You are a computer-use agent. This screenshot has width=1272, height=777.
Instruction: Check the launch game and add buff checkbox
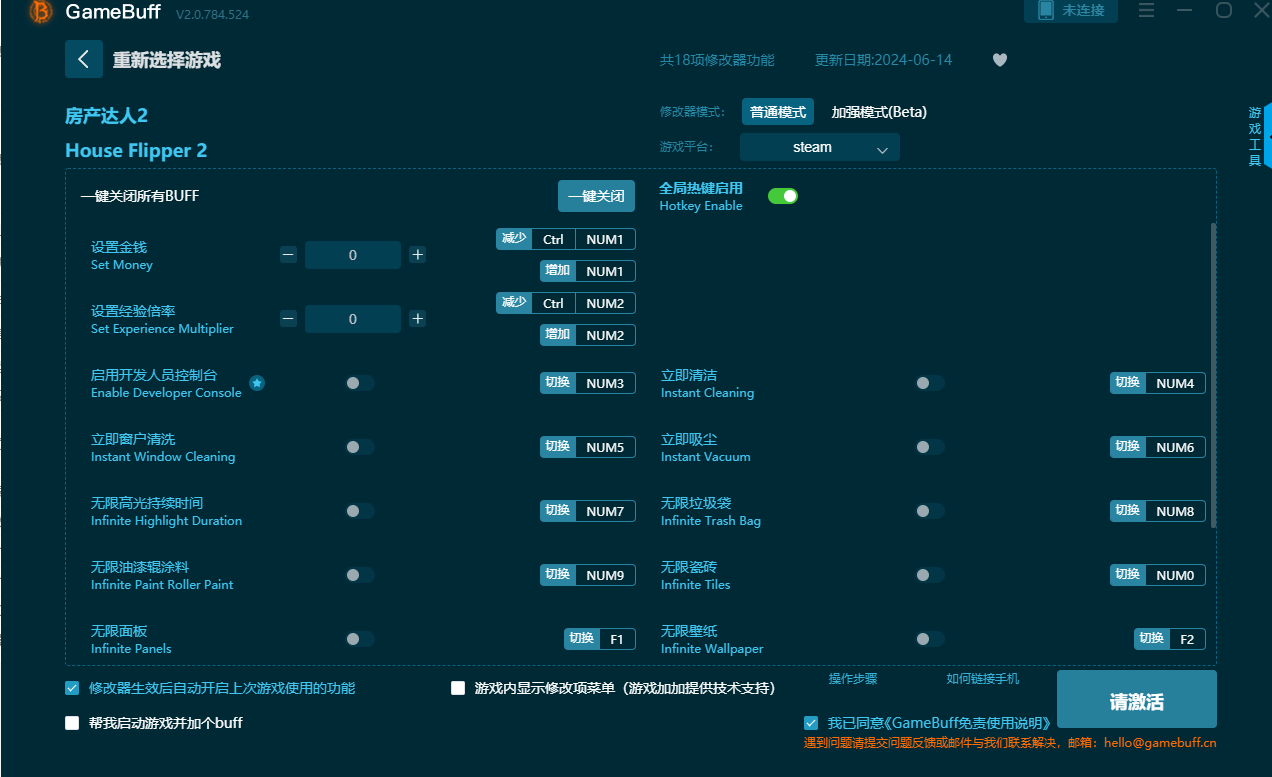[x=72, y=723]
